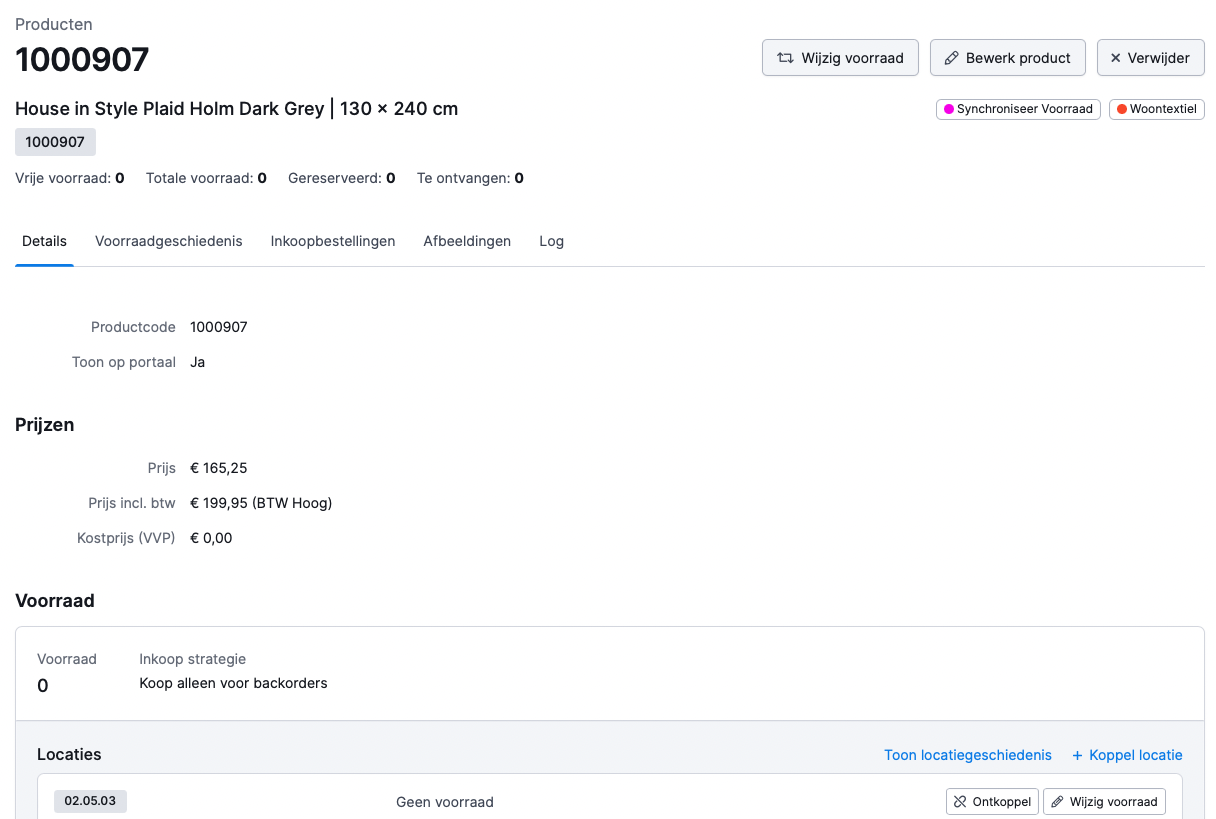Viewport: 1216px width, 819px height.
Task: Click the grey 1000907 product code badge
Action: [55, 142]
